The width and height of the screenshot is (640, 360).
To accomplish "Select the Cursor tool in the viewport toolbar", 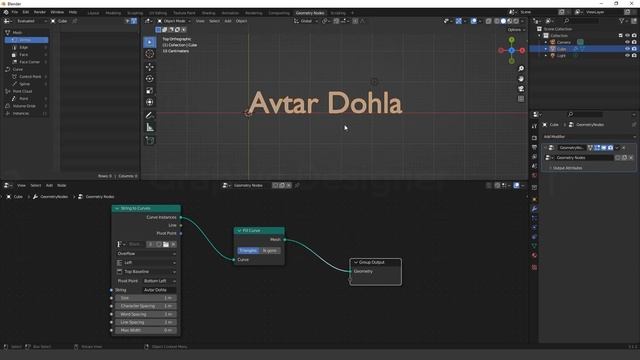I will click(x=150, y=54).
